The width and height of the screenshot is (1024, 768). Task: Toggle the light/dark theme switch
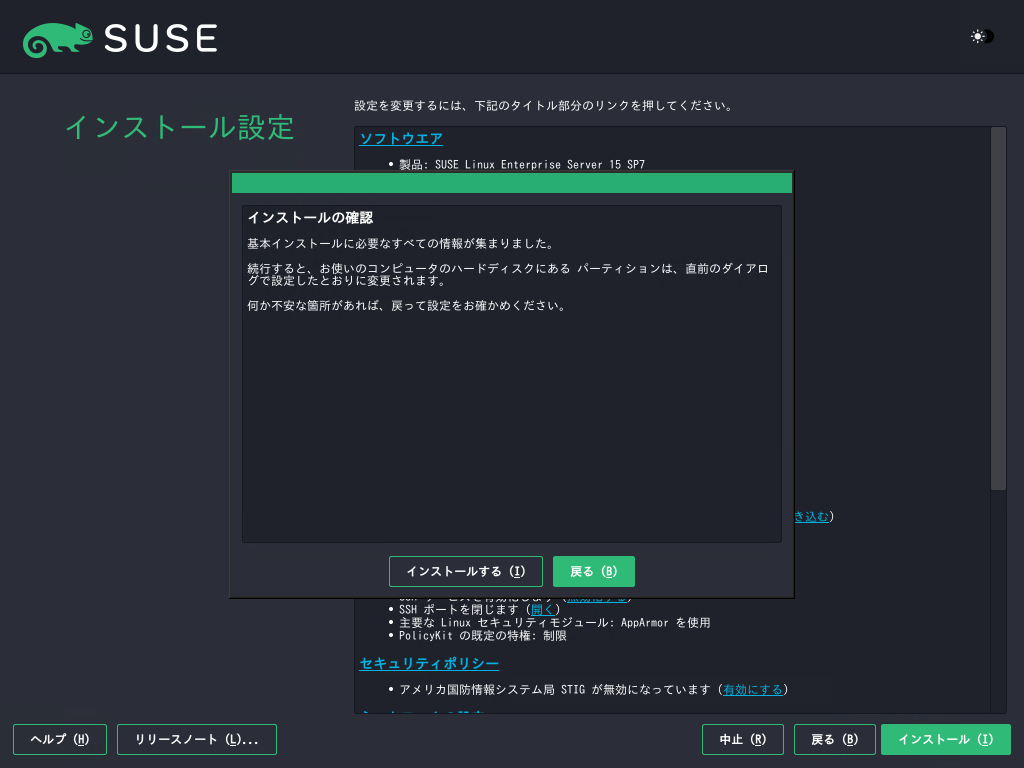982,37
